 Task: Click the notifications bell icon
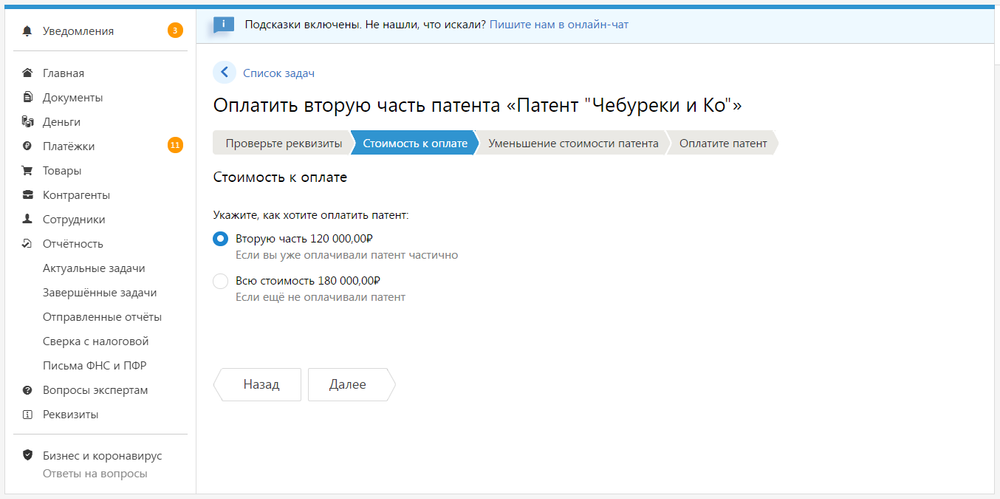point(27,31)
